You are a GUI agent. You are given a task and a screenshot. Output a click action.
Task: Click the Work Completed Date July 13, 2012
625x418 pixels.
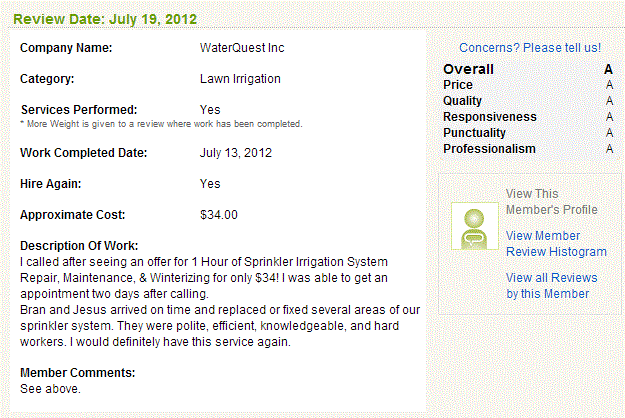point(236,153)
